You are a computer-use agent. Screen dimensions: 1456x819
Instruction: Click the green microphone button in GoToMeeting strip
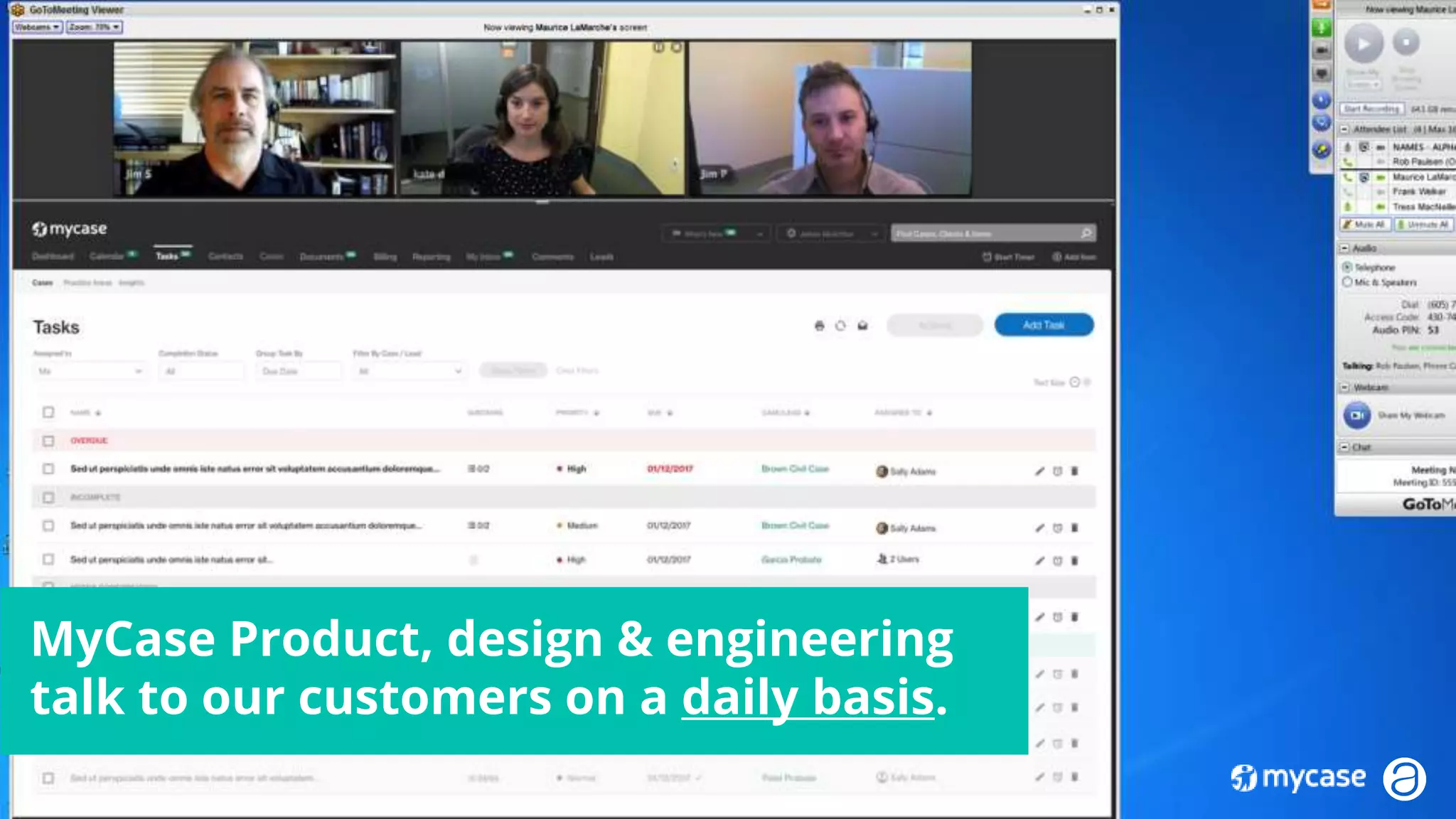tap(1321, 28)
